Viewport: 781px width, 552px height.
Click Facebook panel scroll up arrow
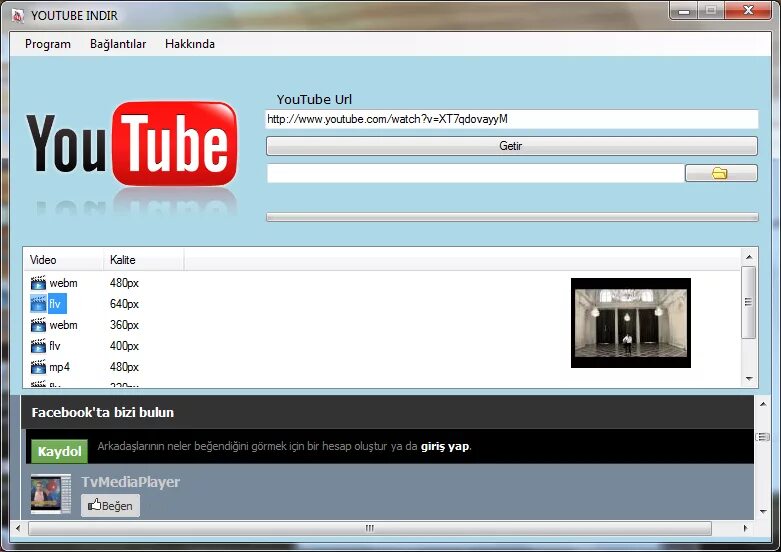click(x=763, y=404)
